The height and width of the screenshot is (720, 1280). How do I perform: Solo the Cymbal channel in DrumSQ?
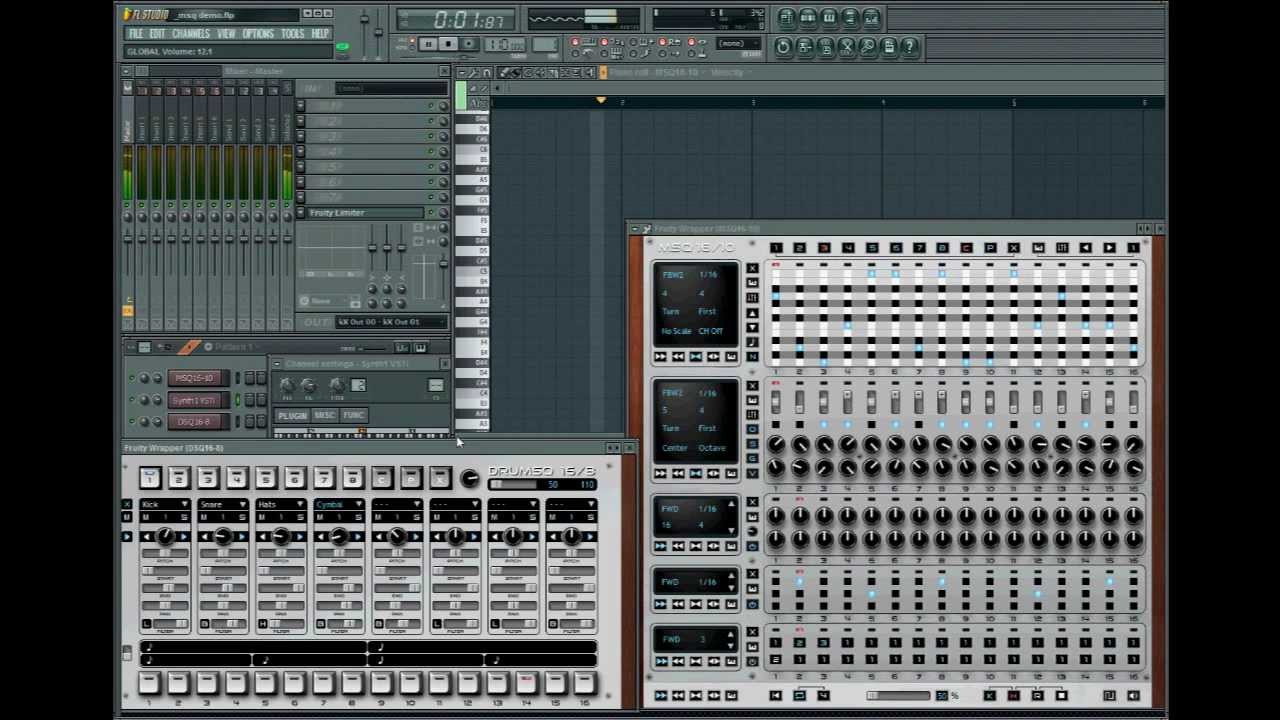click(x=358, y=517)
